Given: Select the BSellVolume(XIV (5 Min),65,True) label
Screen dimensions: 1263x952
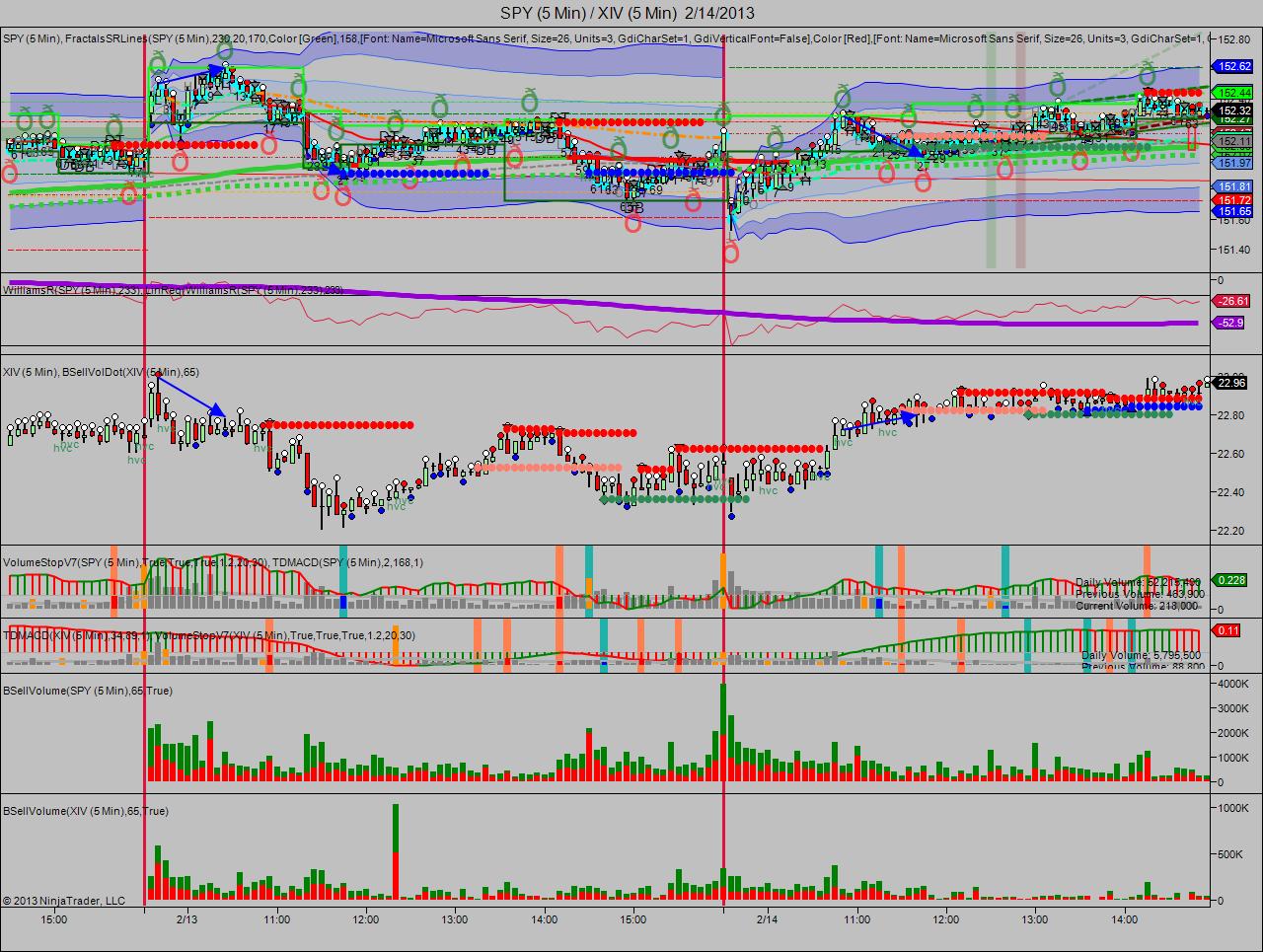Looking at the screenshot, I should (86, 811).
